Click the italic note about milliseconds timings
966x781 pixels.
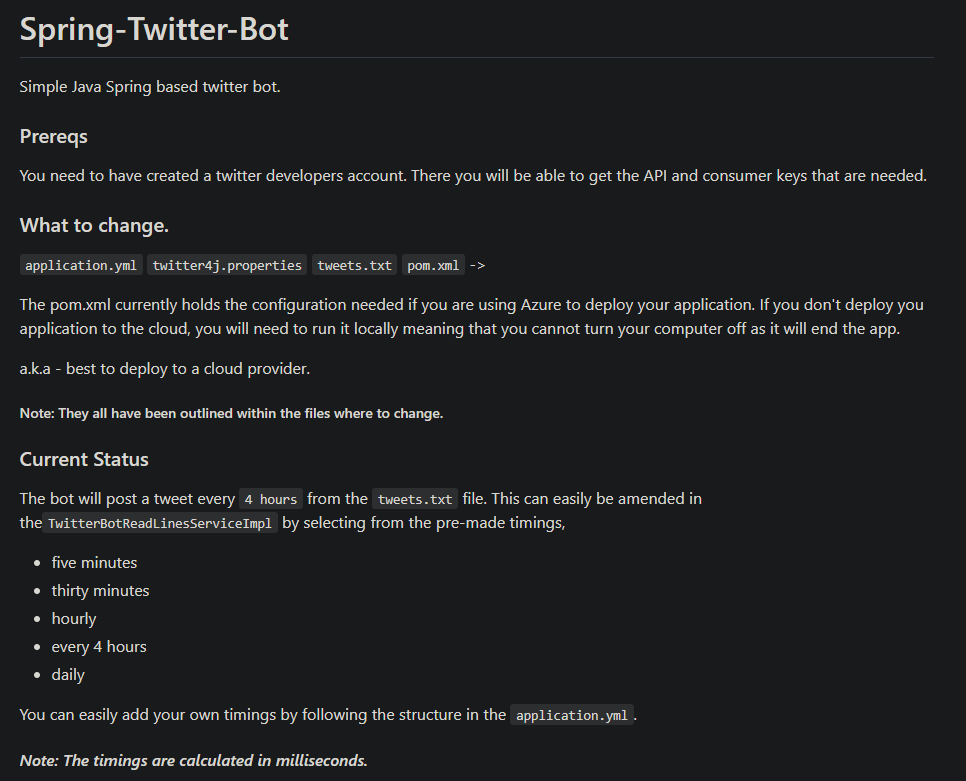tap(194, 760)
